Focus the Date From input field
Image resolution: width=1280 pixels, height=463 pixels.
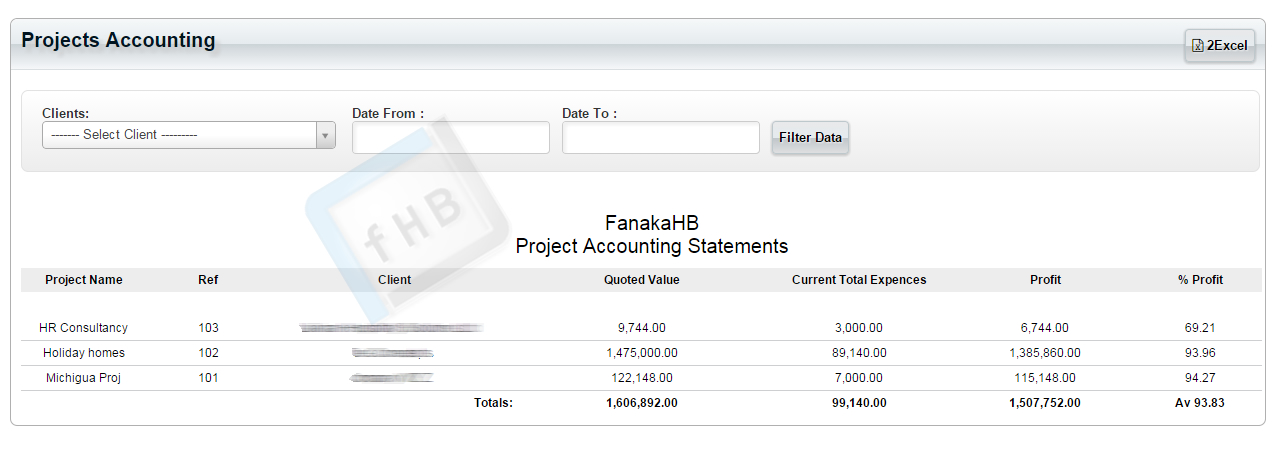point(451,138)
